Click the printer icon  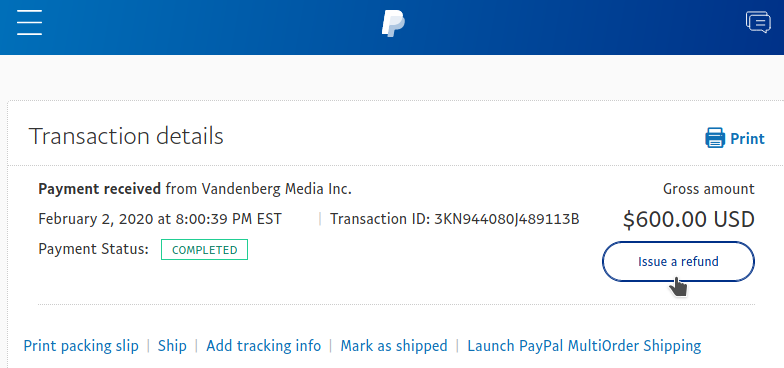[715, 138]
